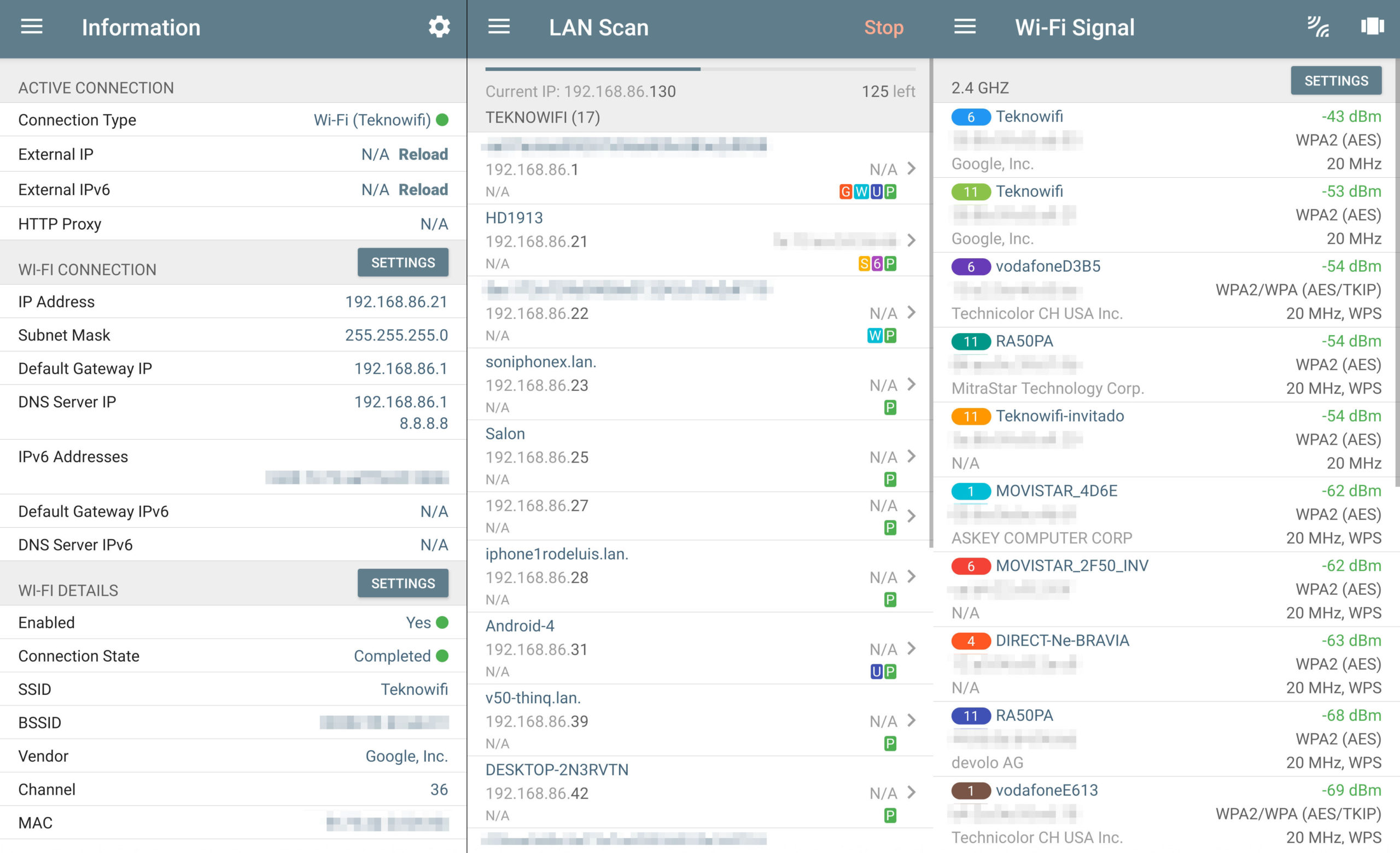Screen dimensions: 1400x853
Task: Click the G badge on 192.168.86.1
Action: (x=845, y=192)
